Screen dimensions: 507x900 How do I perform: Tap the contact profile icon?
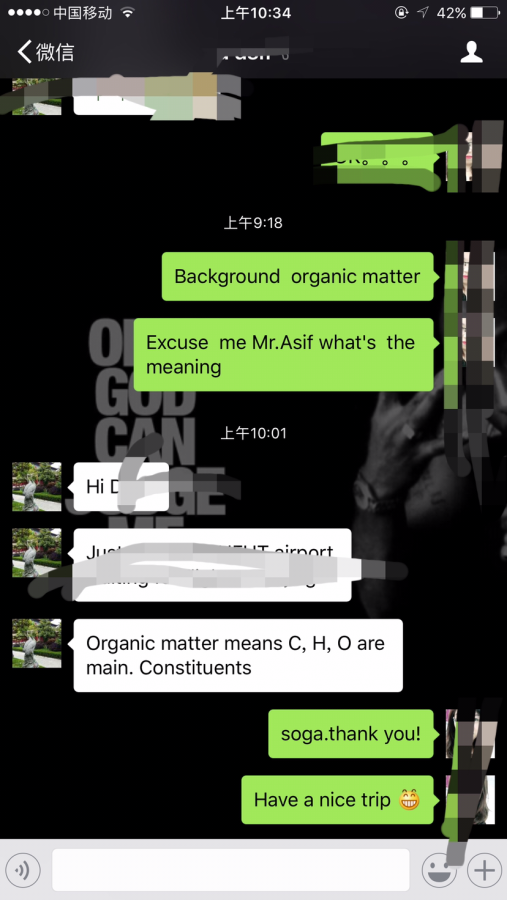[x=471, y=52]
